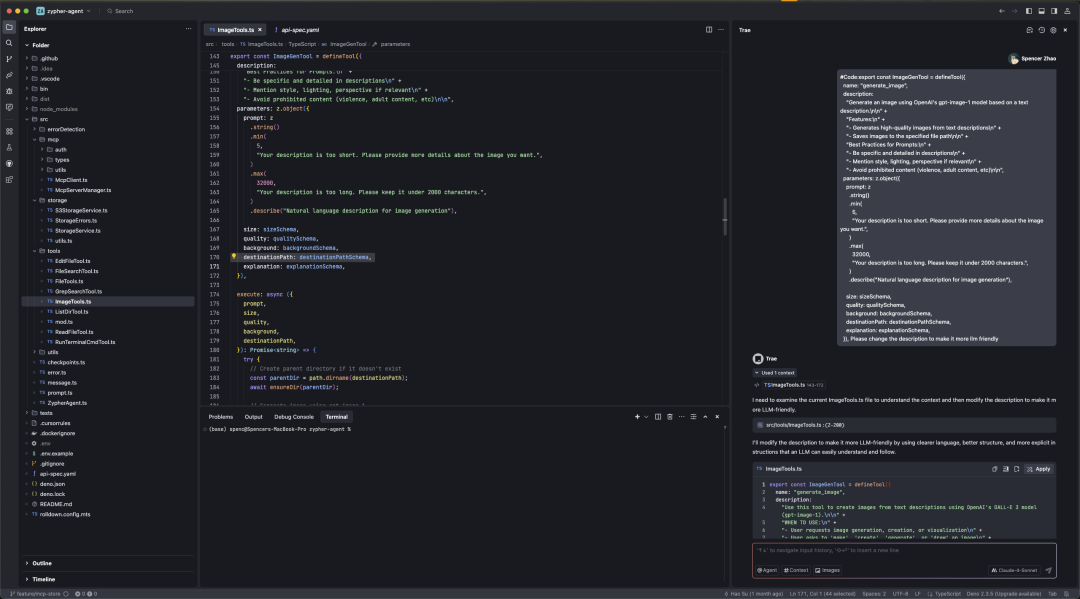1080x599 pixels.
Task: Click the Images button in chat input
Action: coord(827,570)
